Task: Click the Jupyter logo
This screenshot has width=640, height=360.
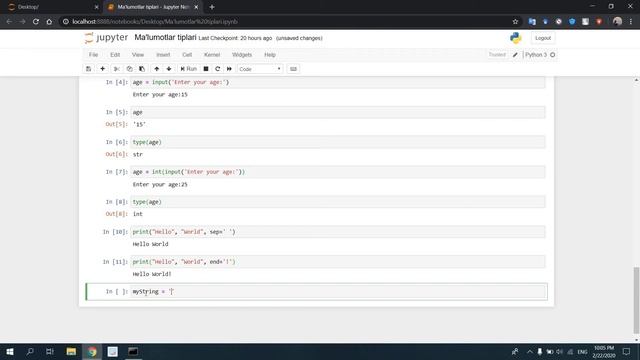Action: coord(107,38)
